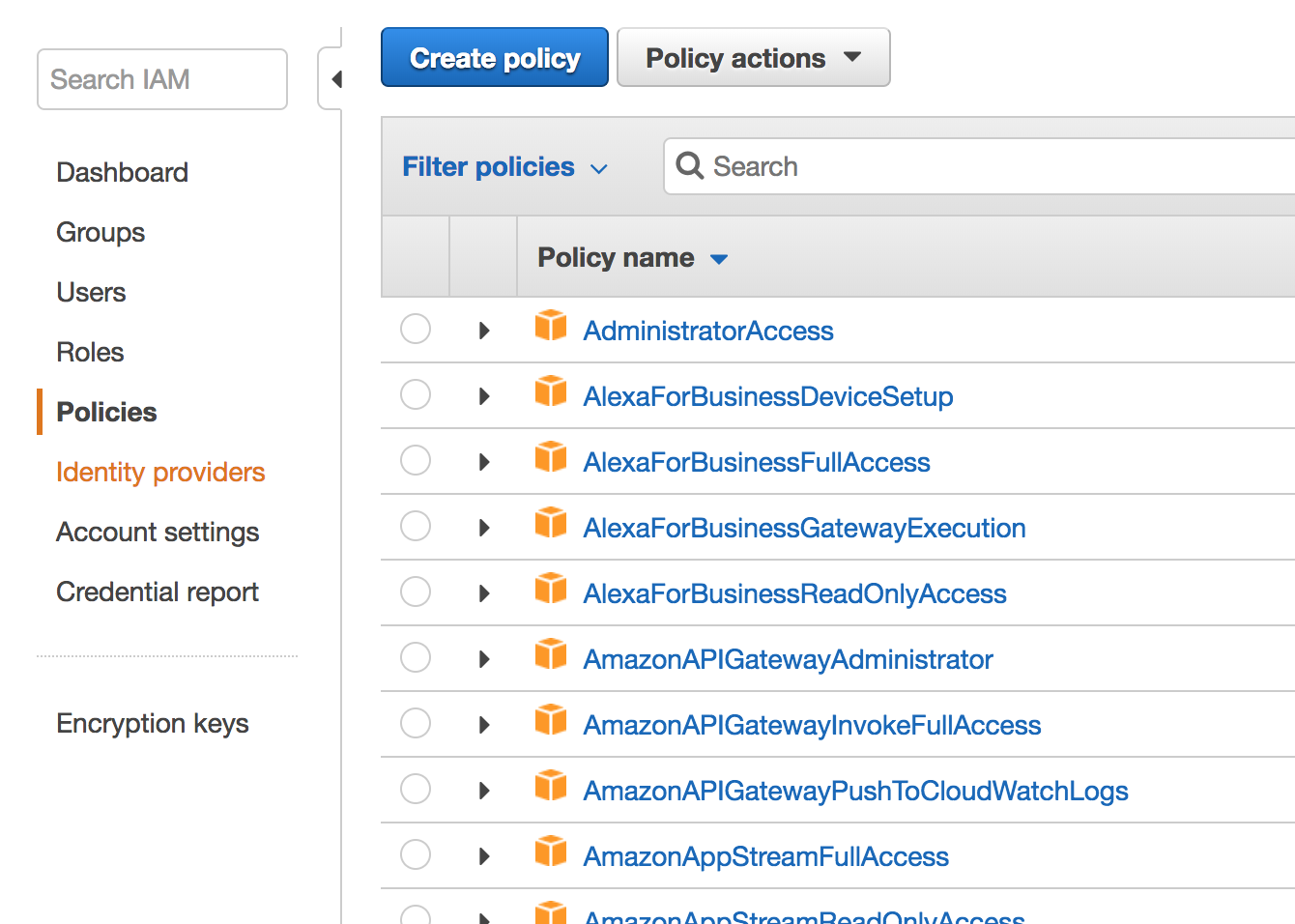Image resolution: width=1295 pixels, height=924 pixels.
Task: Open the AlexaForBusinessDeviceSetup policy link
Action: tap(768, 396)
